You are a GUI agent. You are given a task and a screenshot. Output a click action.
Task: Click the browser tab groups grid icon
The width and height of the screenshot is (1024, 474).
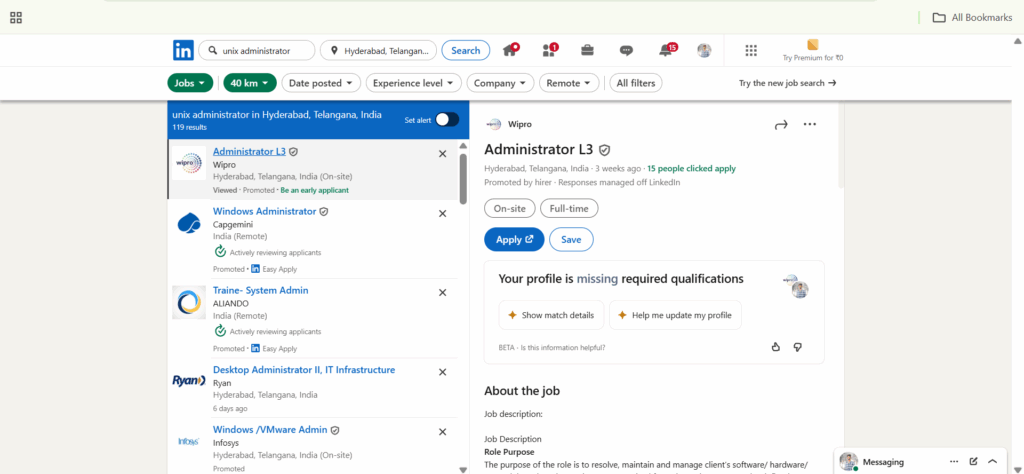click(16, 18)
